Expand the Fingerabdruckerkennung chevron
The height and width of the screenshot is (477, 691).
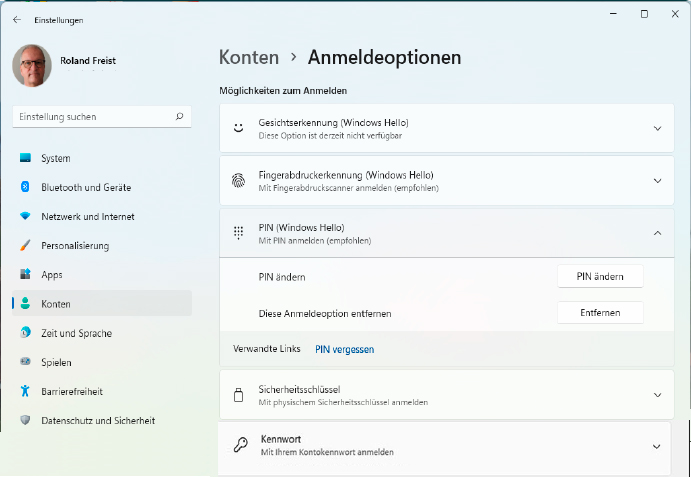pos(658,181)
